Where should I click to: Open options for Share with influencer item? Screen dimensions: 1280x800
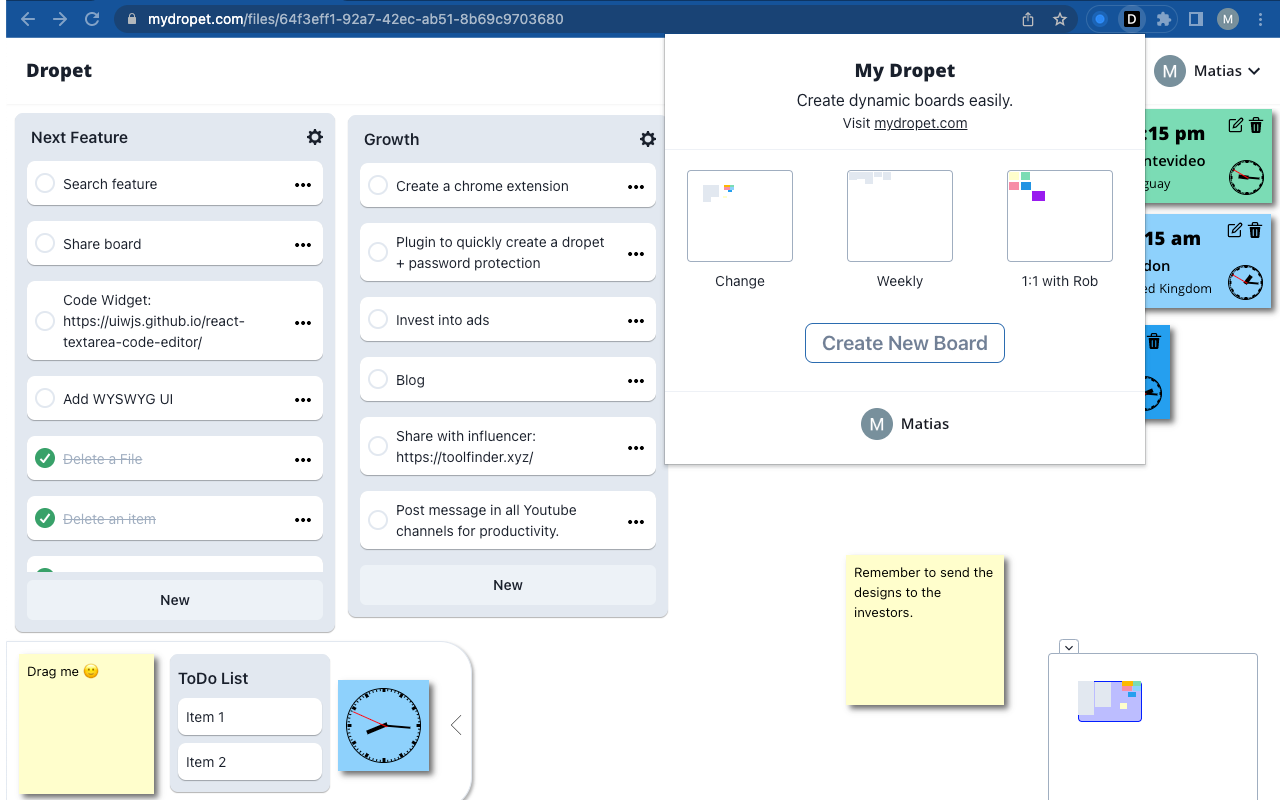coord(636,448)
